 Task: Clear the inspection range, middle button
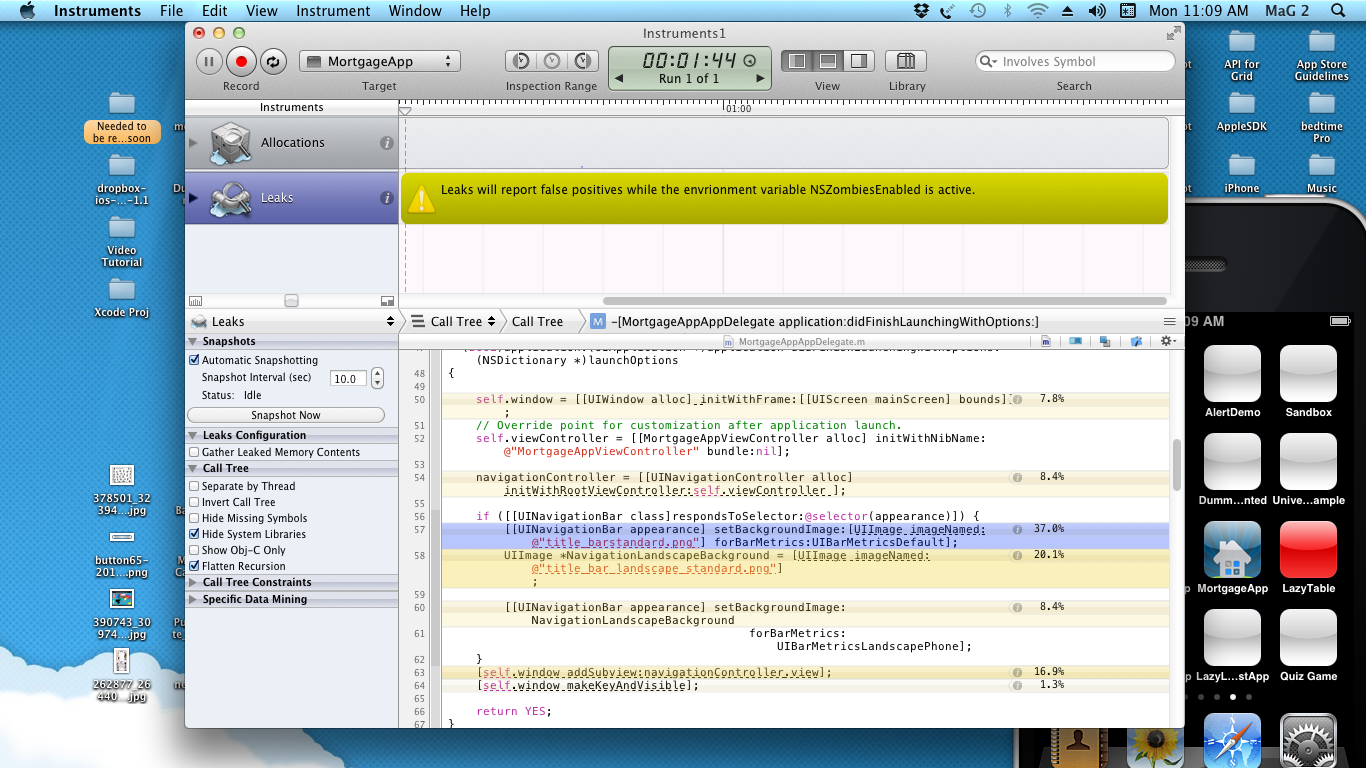pos(552,61)
